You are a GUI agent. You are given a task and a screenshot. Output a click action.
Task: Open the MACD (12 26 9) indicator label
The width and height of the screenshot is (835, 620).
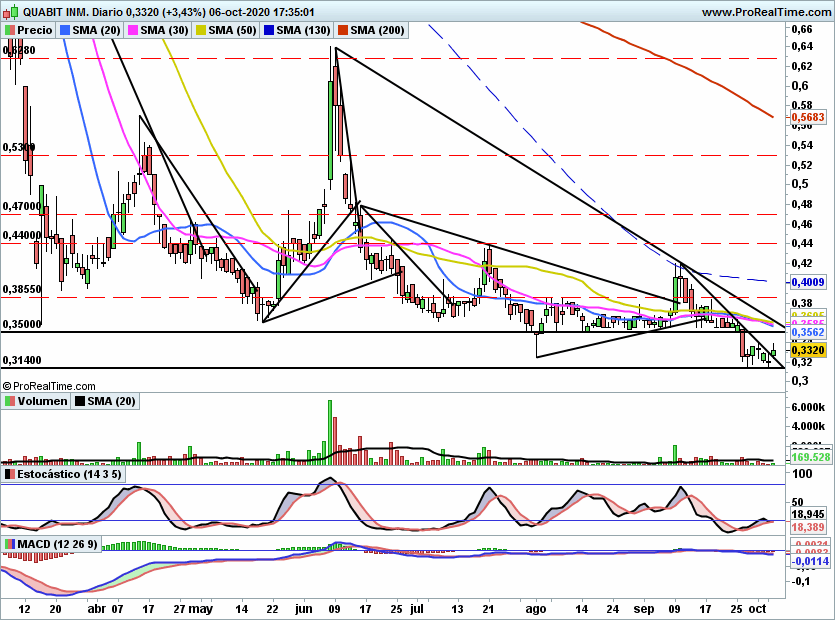(x=51, y=544)
